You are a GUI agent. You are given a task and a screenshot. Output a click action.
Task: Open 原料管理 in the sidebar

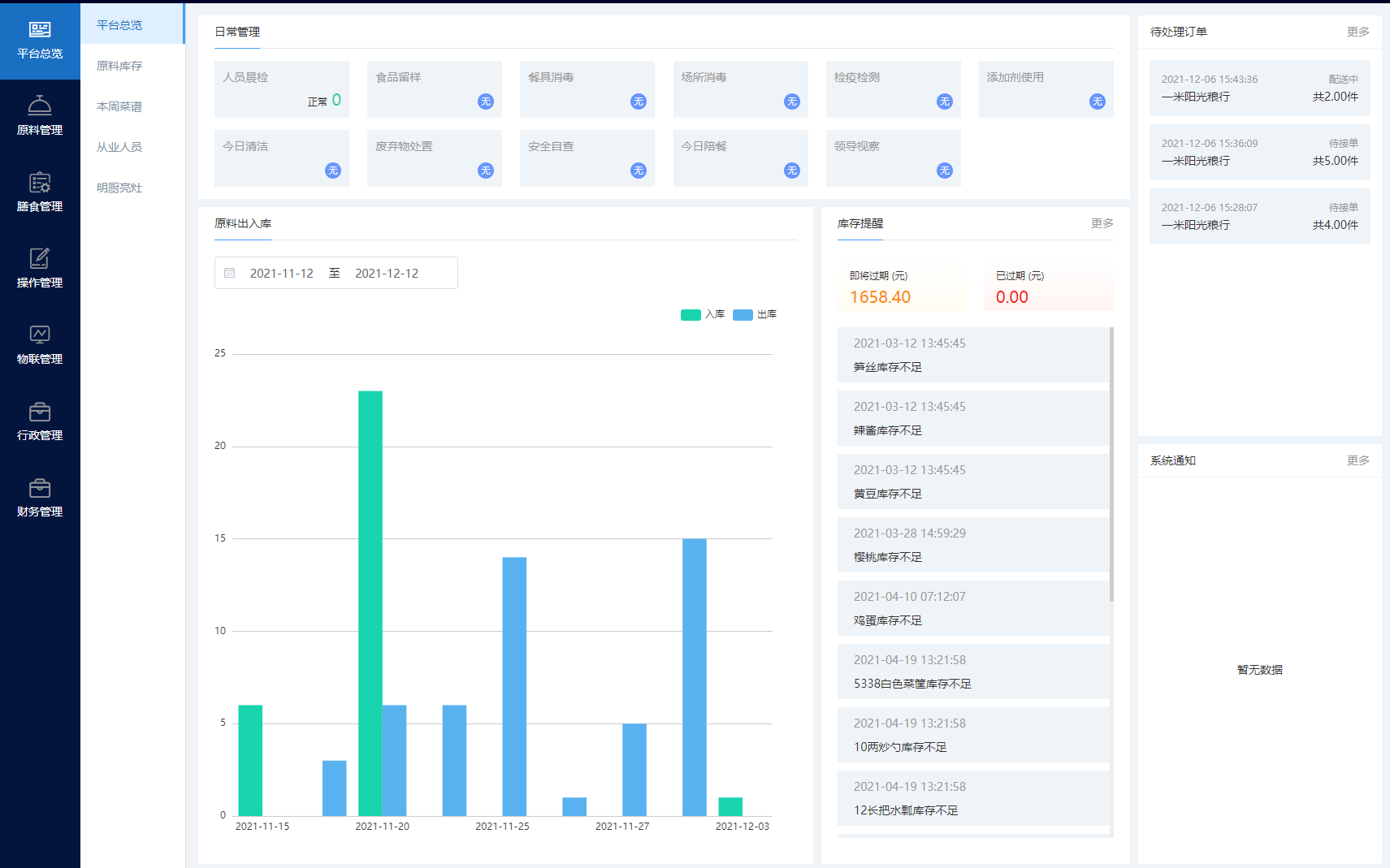coord(40,107)
